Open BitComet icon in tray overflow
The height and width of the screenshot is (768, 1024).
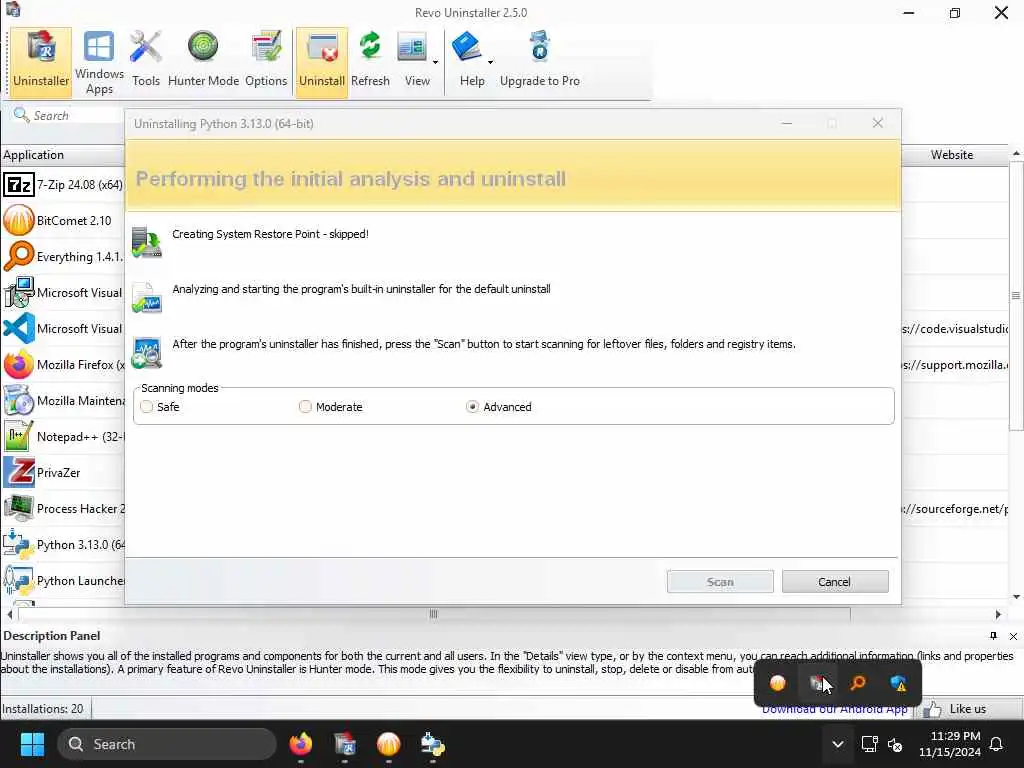coord(777,683)
